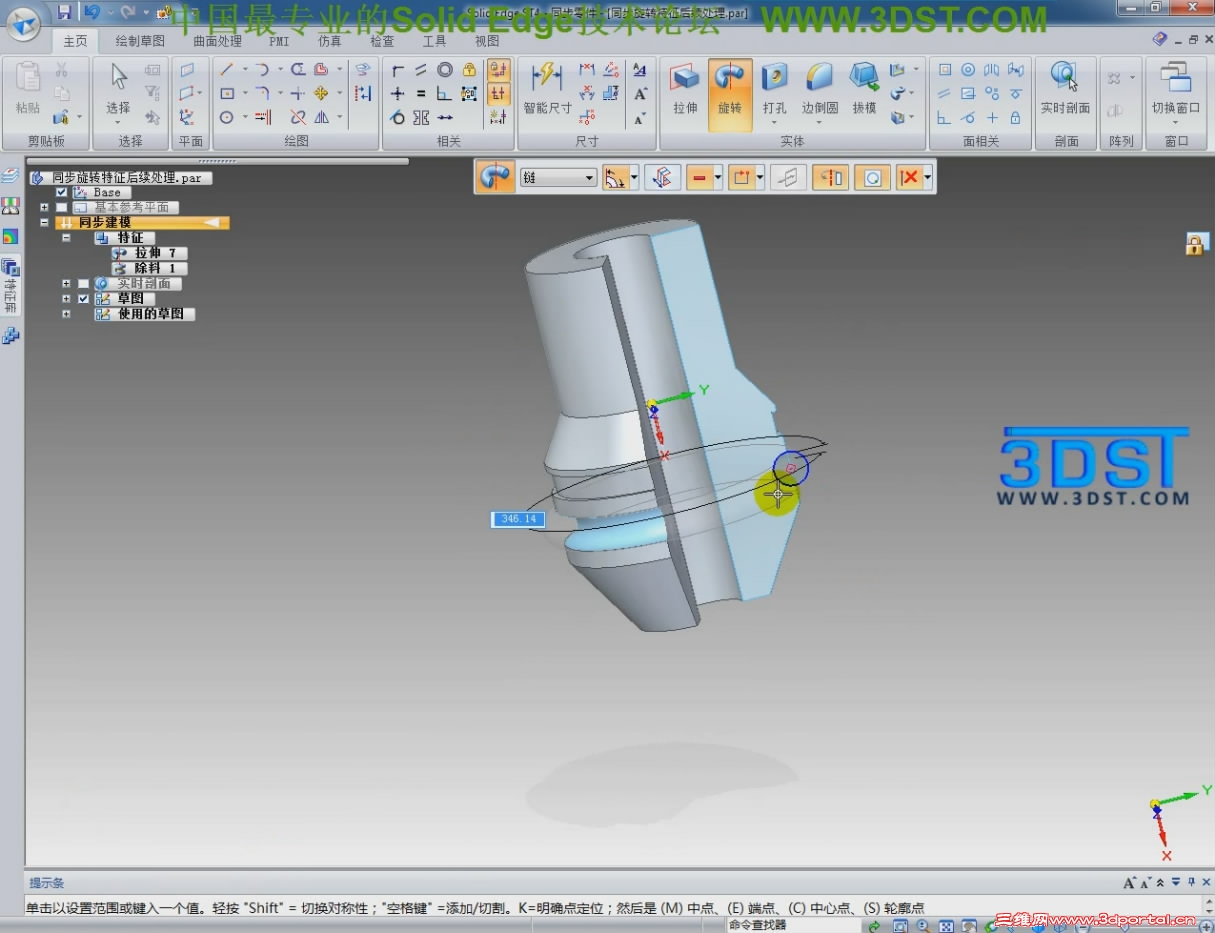This screenshot has height=933, width=1215.
Task: Click the increase prompt text size icon
Action: pos(1130,882)
